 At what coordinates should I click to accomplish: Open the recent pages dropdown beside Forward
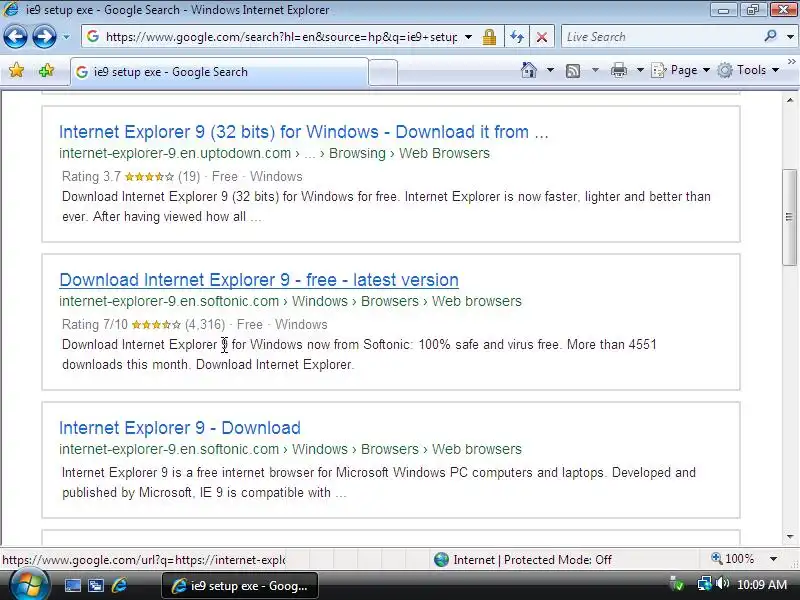coord(66,37)
